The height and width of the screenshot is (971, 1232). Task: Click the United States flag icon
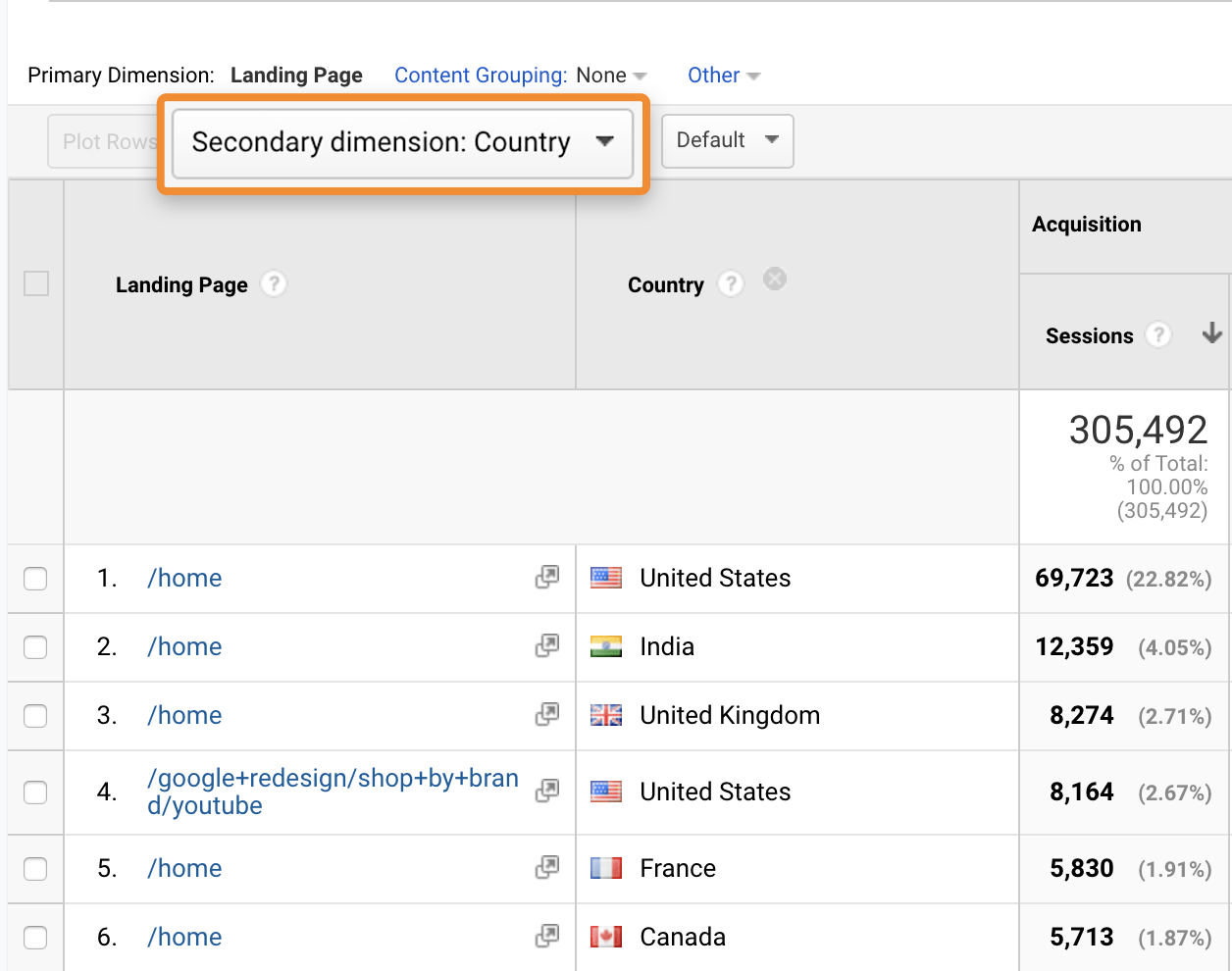tap(605, 578)
